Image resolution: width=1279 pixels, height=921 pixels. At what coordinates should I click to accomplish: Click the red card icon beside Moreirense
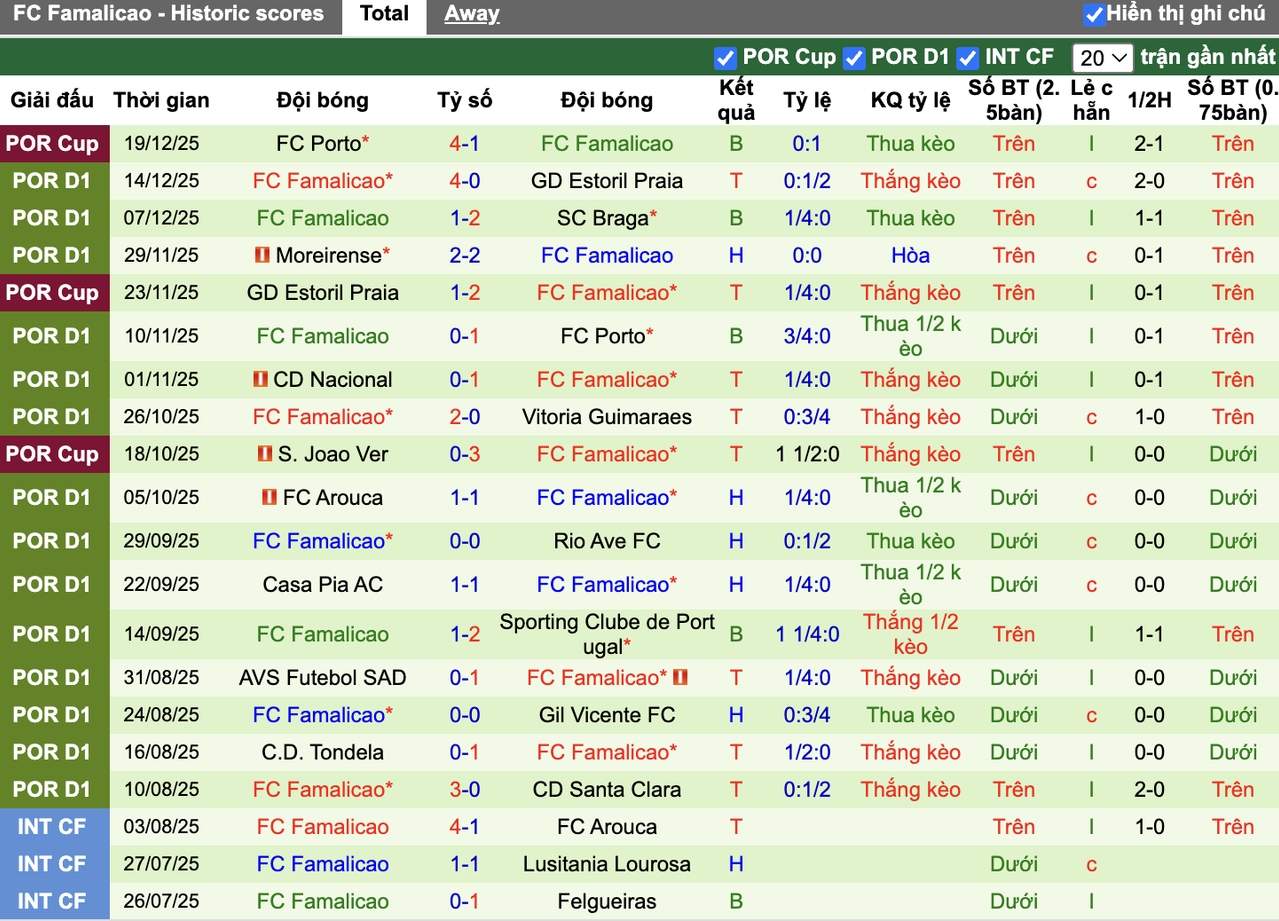point(262,256)
